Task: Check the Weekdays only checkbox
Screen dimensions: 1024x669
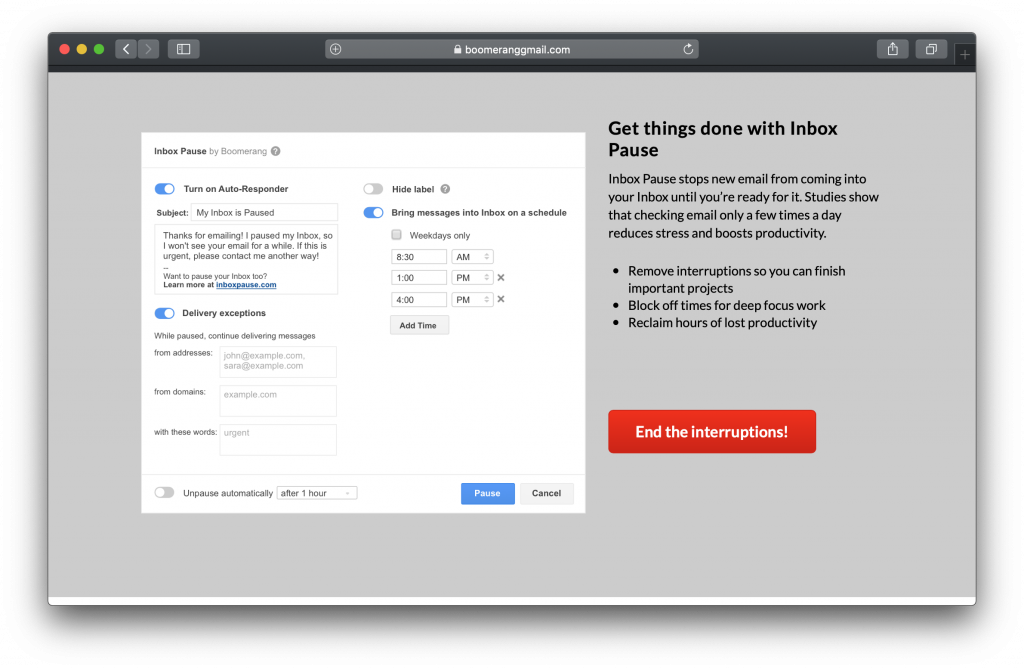Action: coord(397,235)
